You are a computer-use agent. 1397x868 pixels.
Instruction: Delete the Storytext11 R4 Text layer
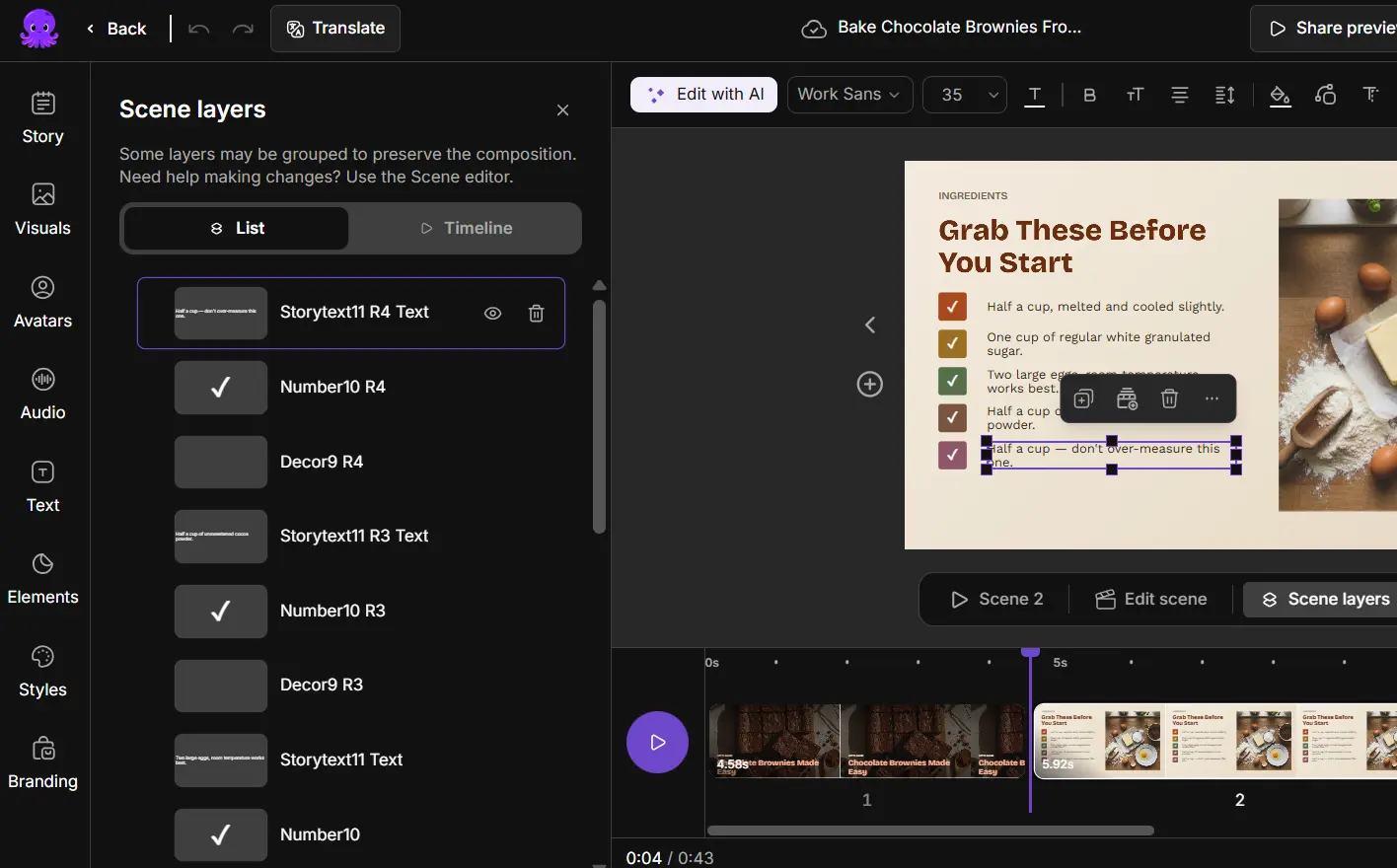coord(536,313)
